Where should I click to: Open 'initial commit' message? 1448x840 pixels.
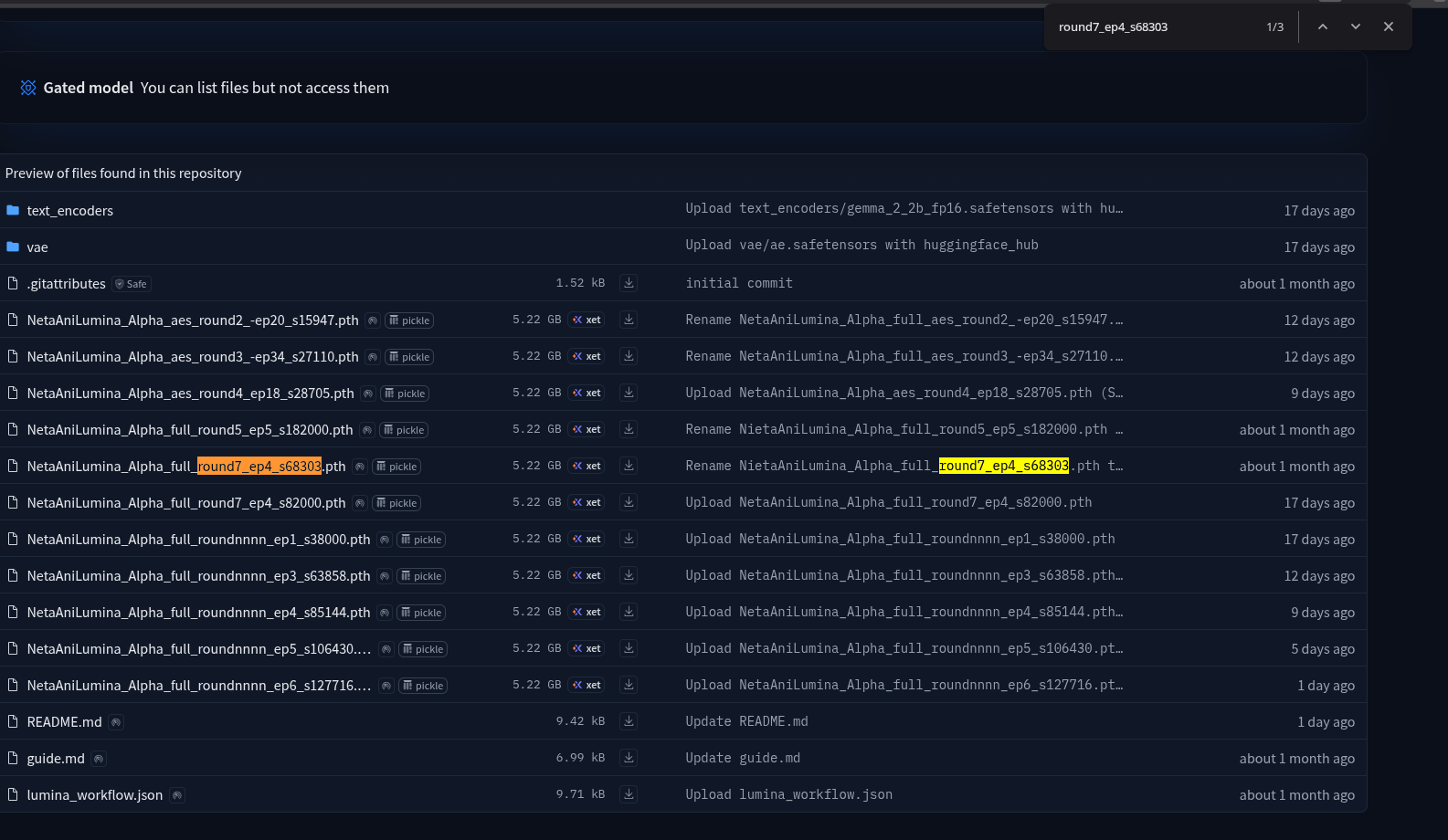739,284
